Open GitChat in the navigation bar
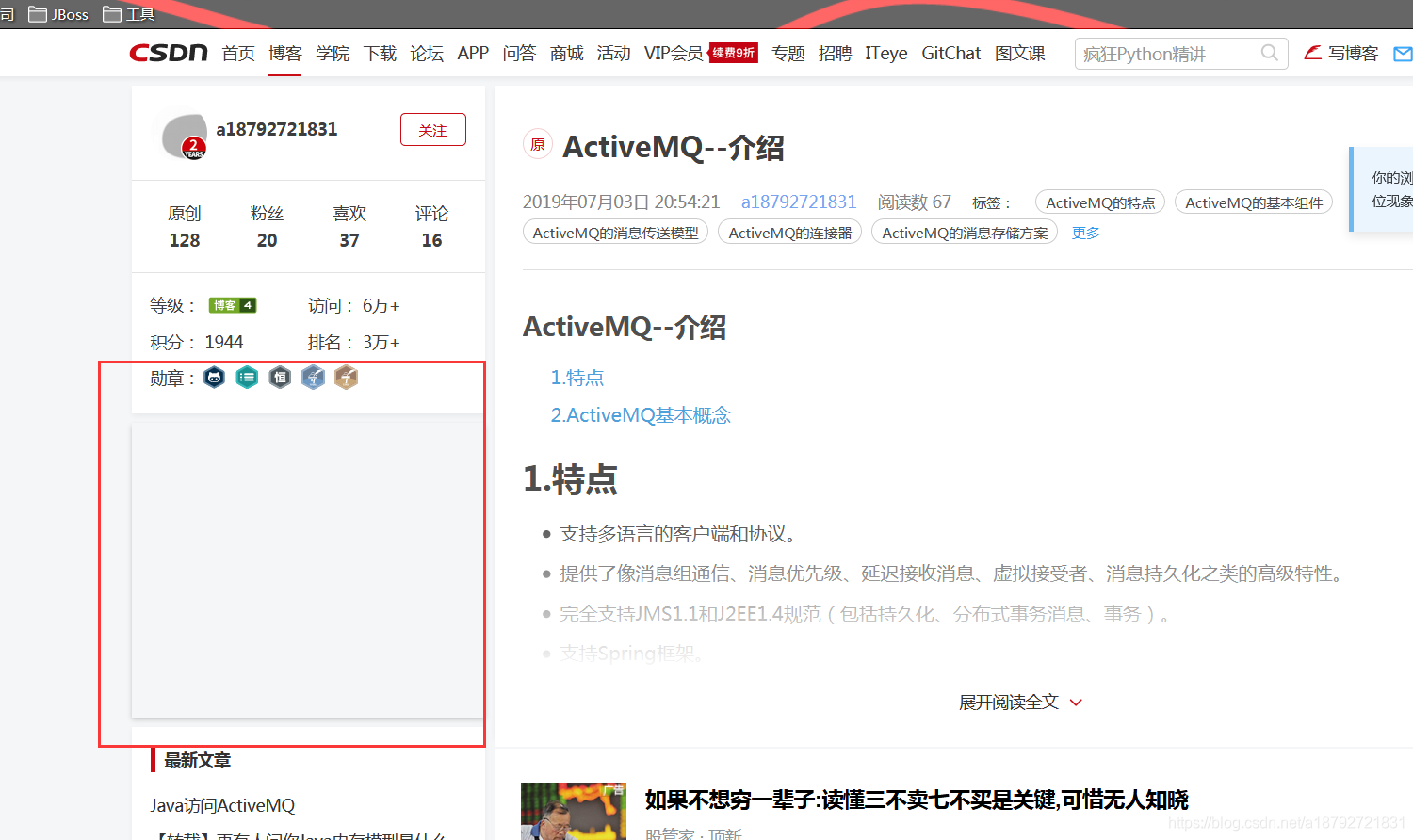The height and width of the screenshot is (840, 1413). coord(950,54)
